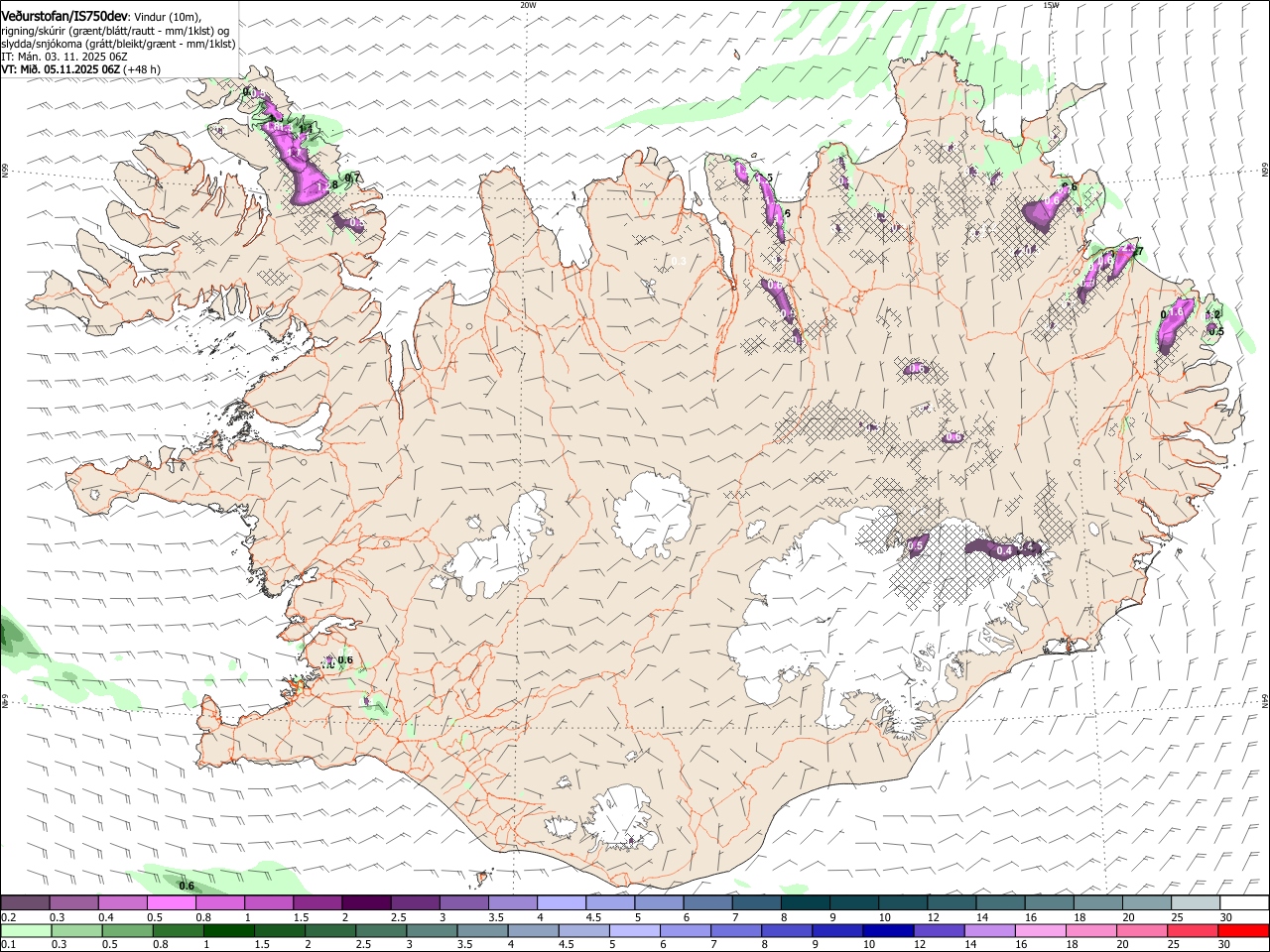The width and height of the screenshot is (1270, 952).
Task: Click the 1.2 value on the east coast
Action: click(1211, 314)
